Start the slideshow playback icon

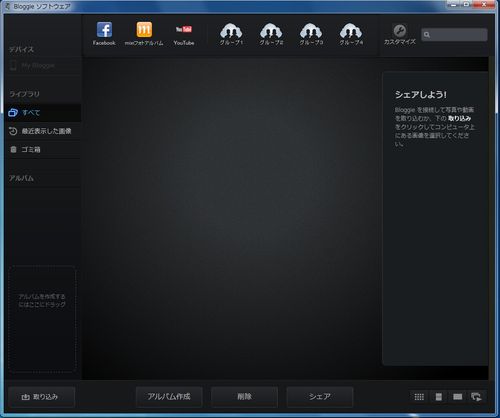pos(476,397)
